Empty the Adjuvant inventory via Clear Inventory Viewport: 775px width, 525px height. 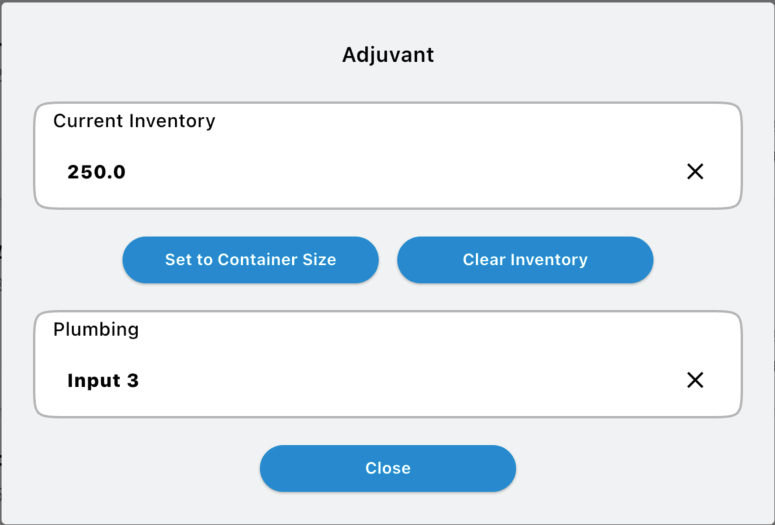click(x=525, y=260)
